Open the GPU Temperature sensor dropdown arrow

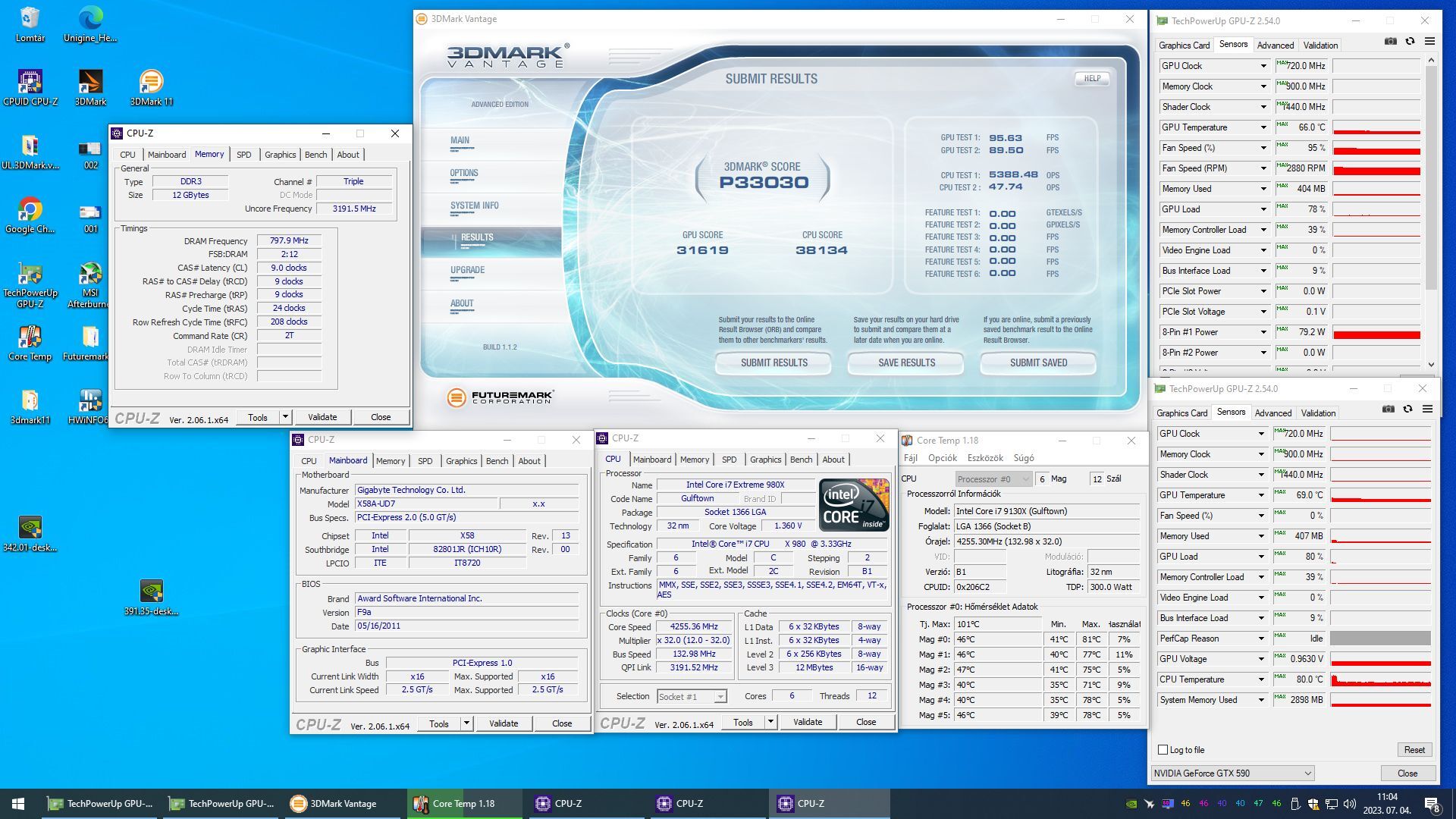tap(1263, 127)
